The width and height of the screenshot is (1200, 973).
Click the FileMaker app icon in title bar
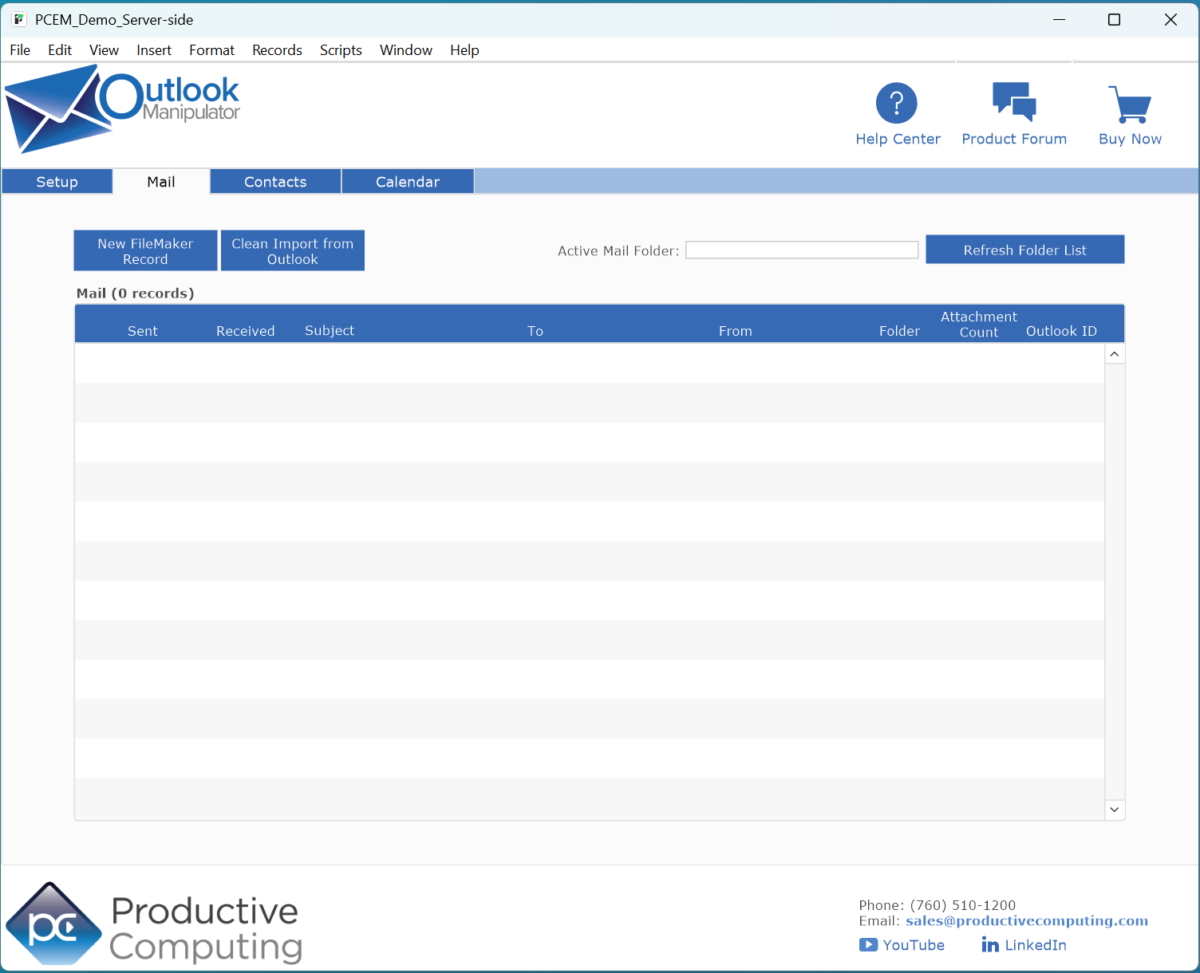tap(19, 19)
